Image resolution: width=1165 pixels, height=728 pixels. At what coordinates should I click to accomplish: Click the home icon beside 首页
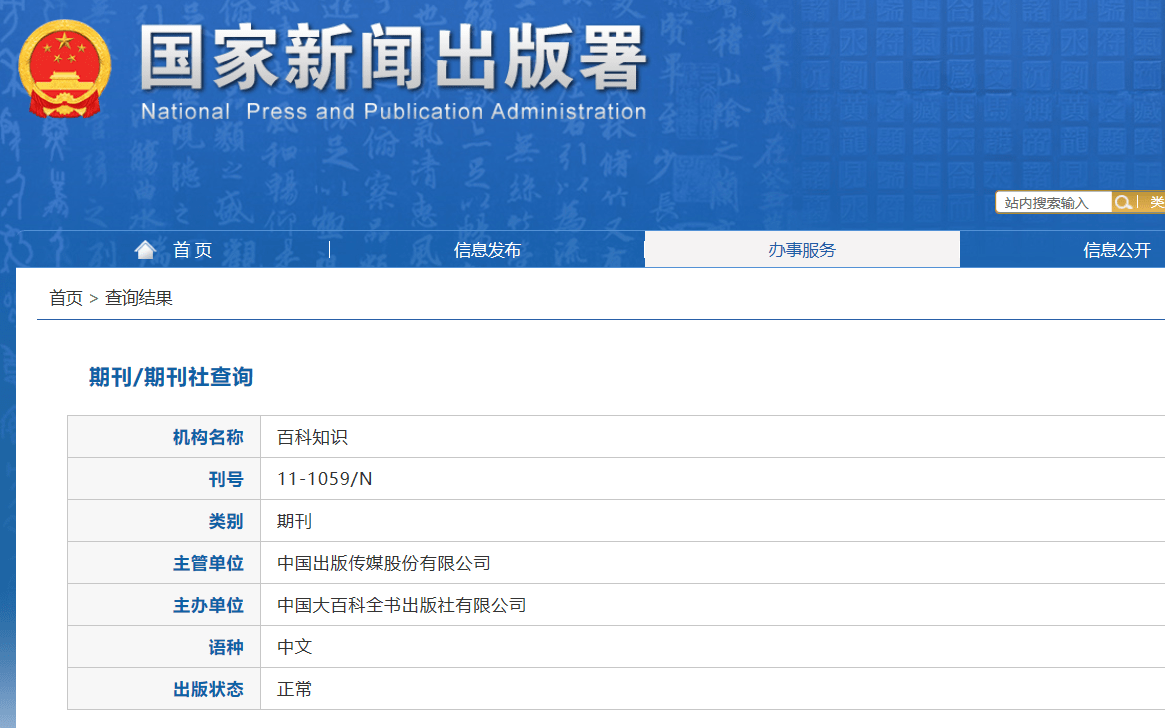tap(145, 250)
